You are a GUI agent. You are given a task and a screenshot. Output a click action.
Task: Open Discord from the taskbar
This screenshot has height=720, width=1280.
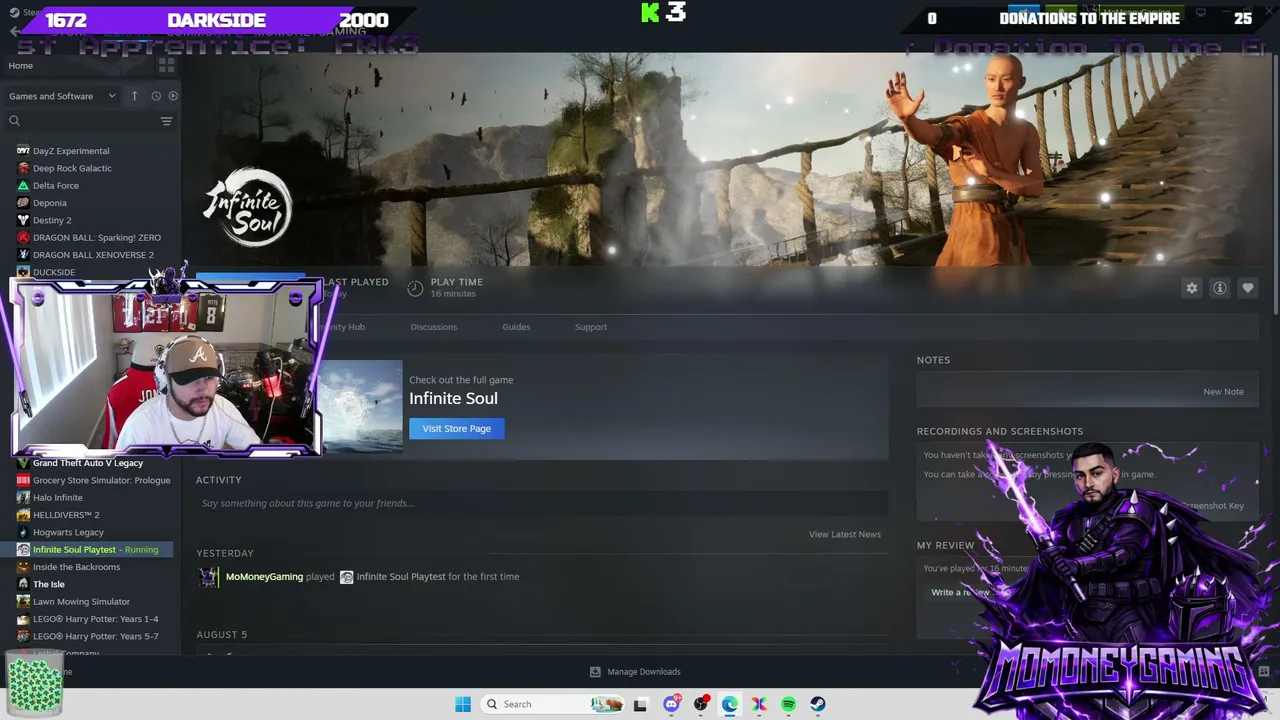[672, 704]
